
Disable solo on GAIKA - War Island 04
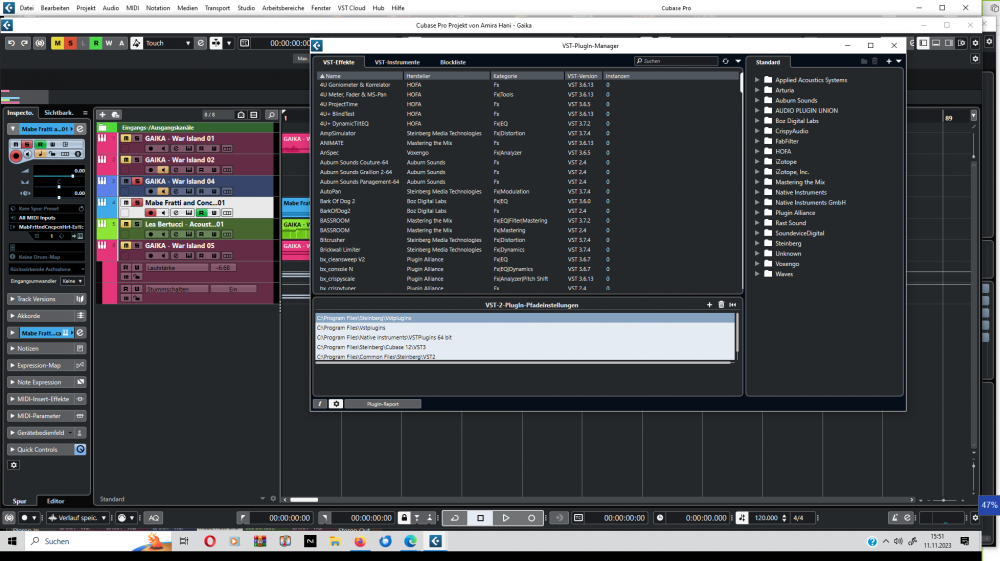click(x=137, y=182)
